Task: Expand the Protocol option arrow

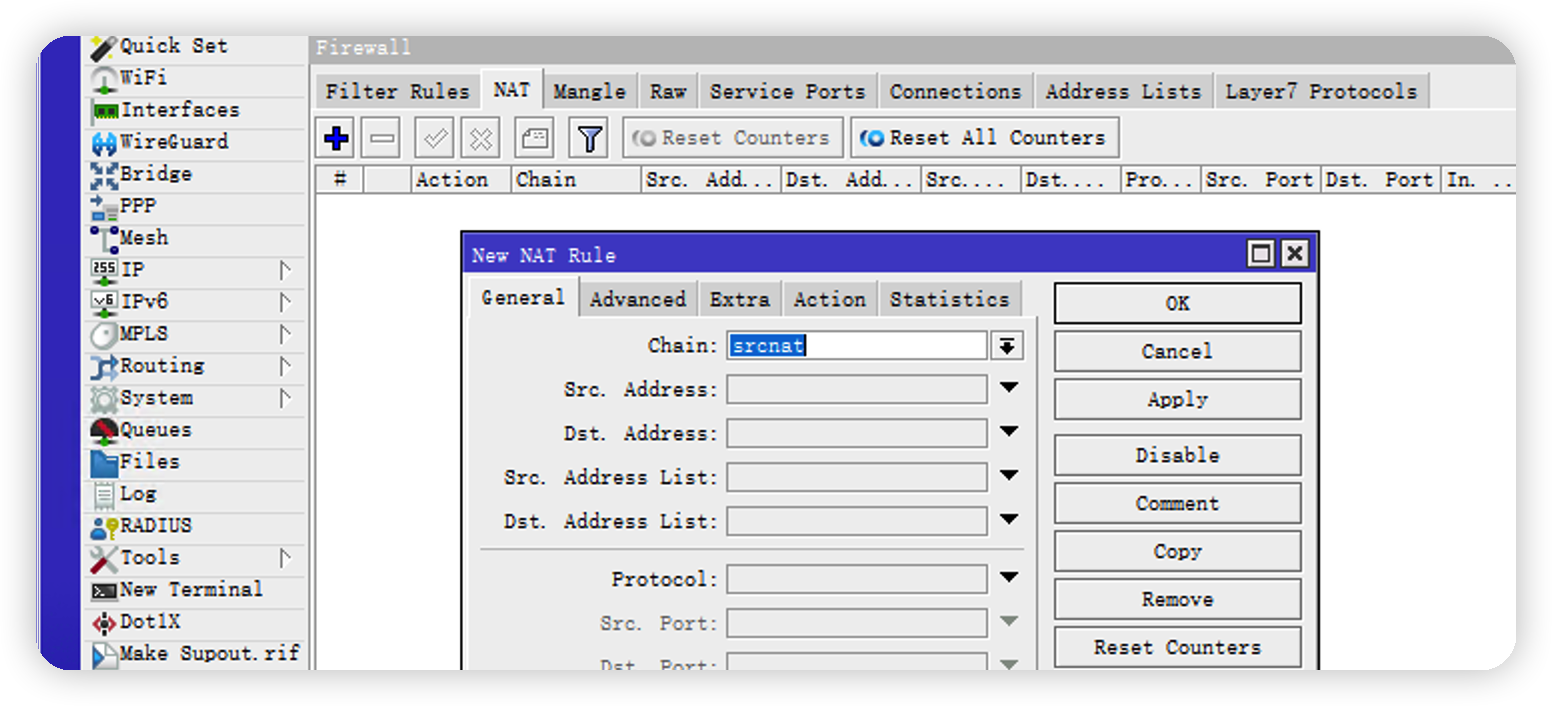Action: click(1008, 578)
